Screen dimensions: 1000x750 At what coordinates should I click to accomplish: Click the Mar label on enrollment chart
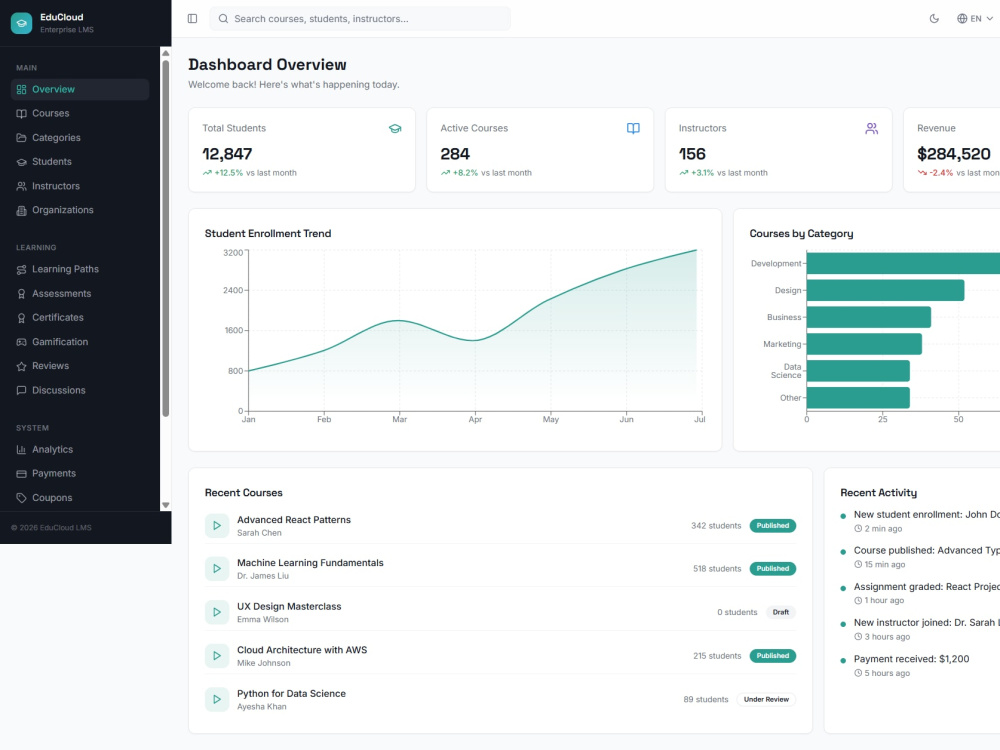tap(399, 419)
